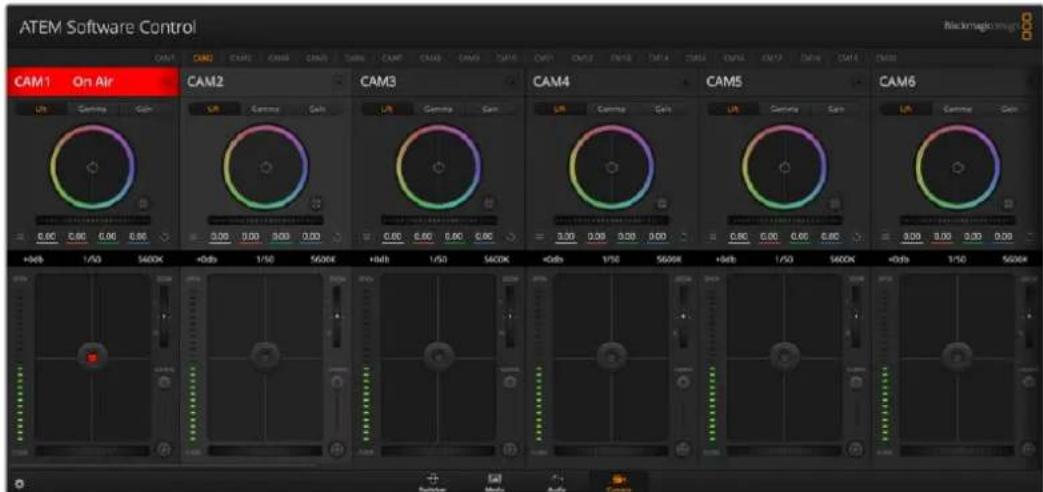
Task: Click the CAM2 focus wheel strip at panel bottom
Action: click(x=265, y=451)
